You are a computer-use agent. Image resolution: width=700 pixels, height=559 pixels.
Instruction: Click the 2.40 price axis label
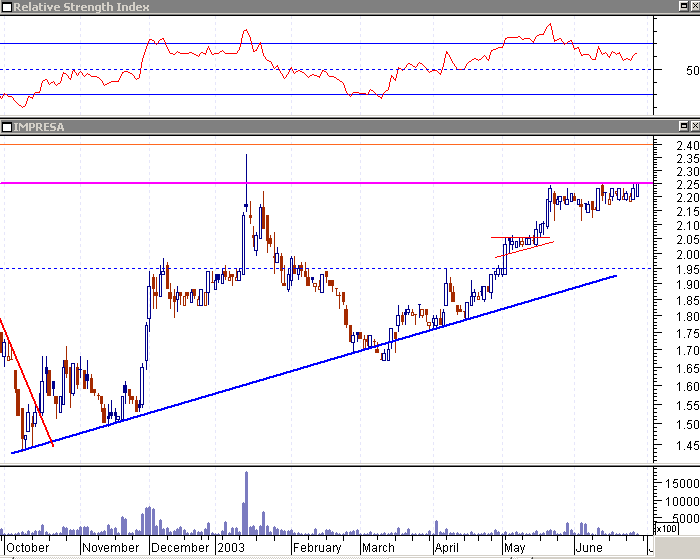[688, 146]
